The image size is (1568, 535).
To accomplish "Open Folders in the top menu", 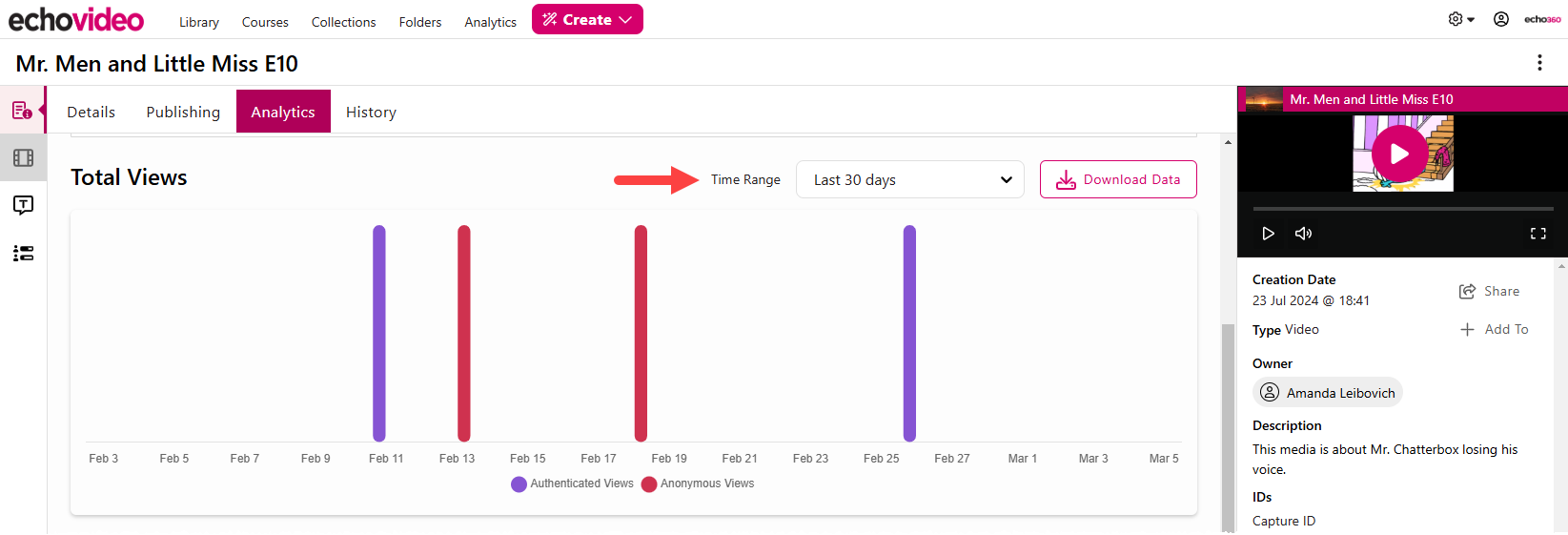I will click(x=420, y=22).
